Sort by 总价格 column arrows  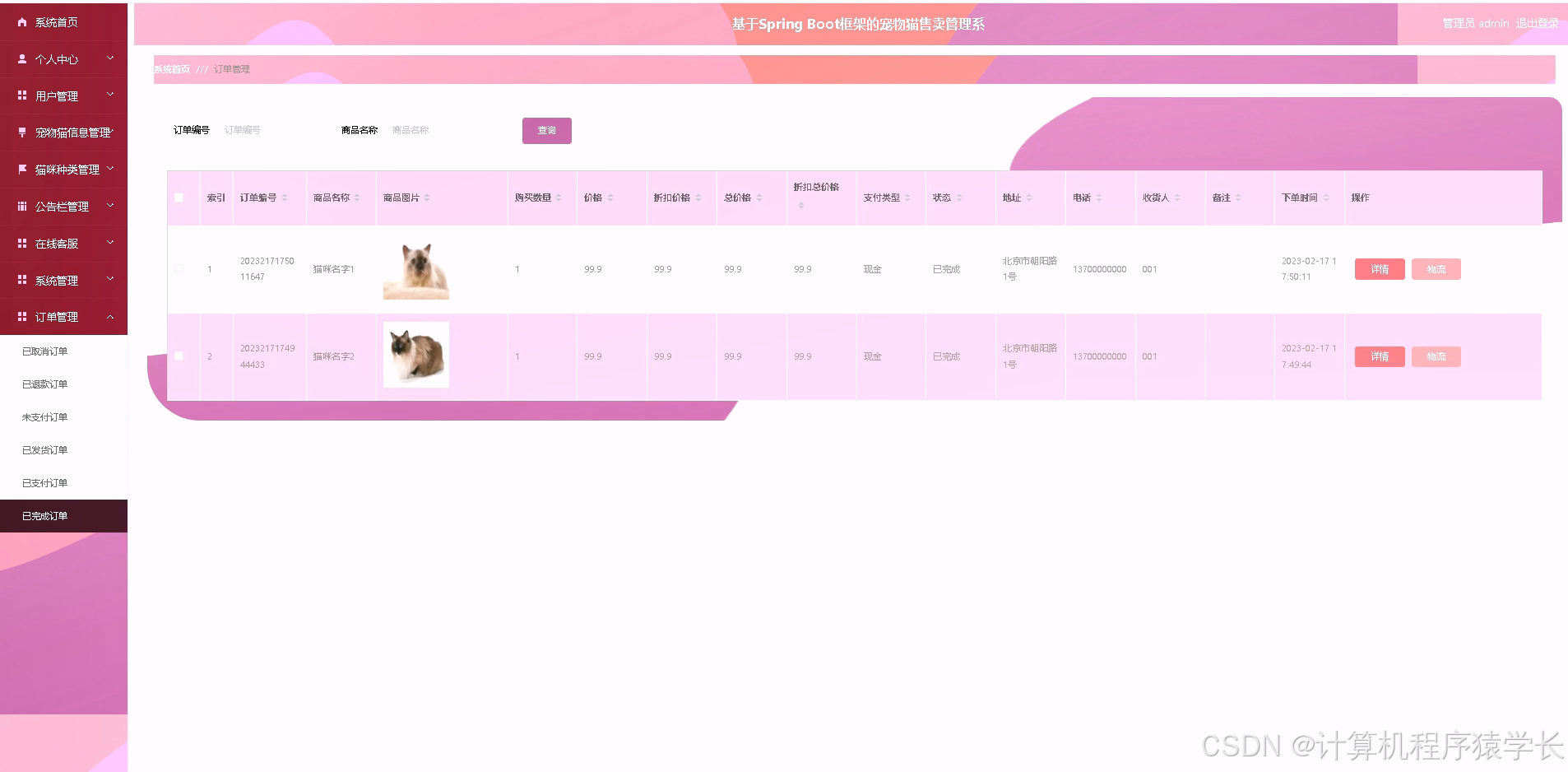(x=759, y=198)
